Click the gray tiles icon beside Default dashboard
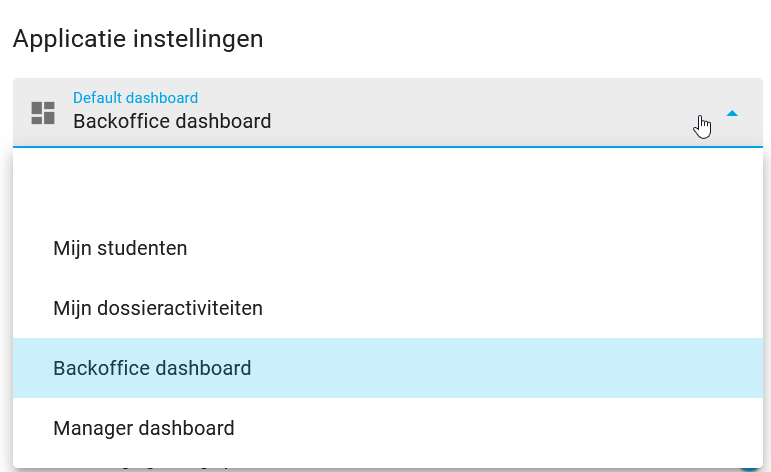This screenshot has width=771, height=472. coord(43,113)
